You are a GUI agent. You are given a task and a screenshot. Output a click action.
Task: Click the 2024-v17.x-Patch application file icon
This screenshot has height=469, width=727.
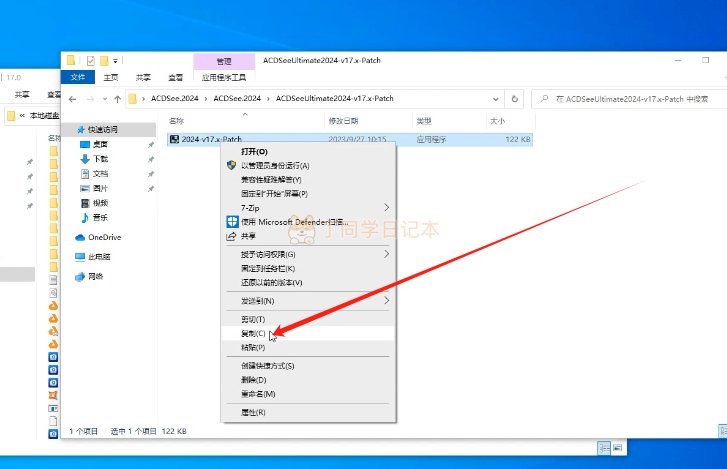[174, 139]
